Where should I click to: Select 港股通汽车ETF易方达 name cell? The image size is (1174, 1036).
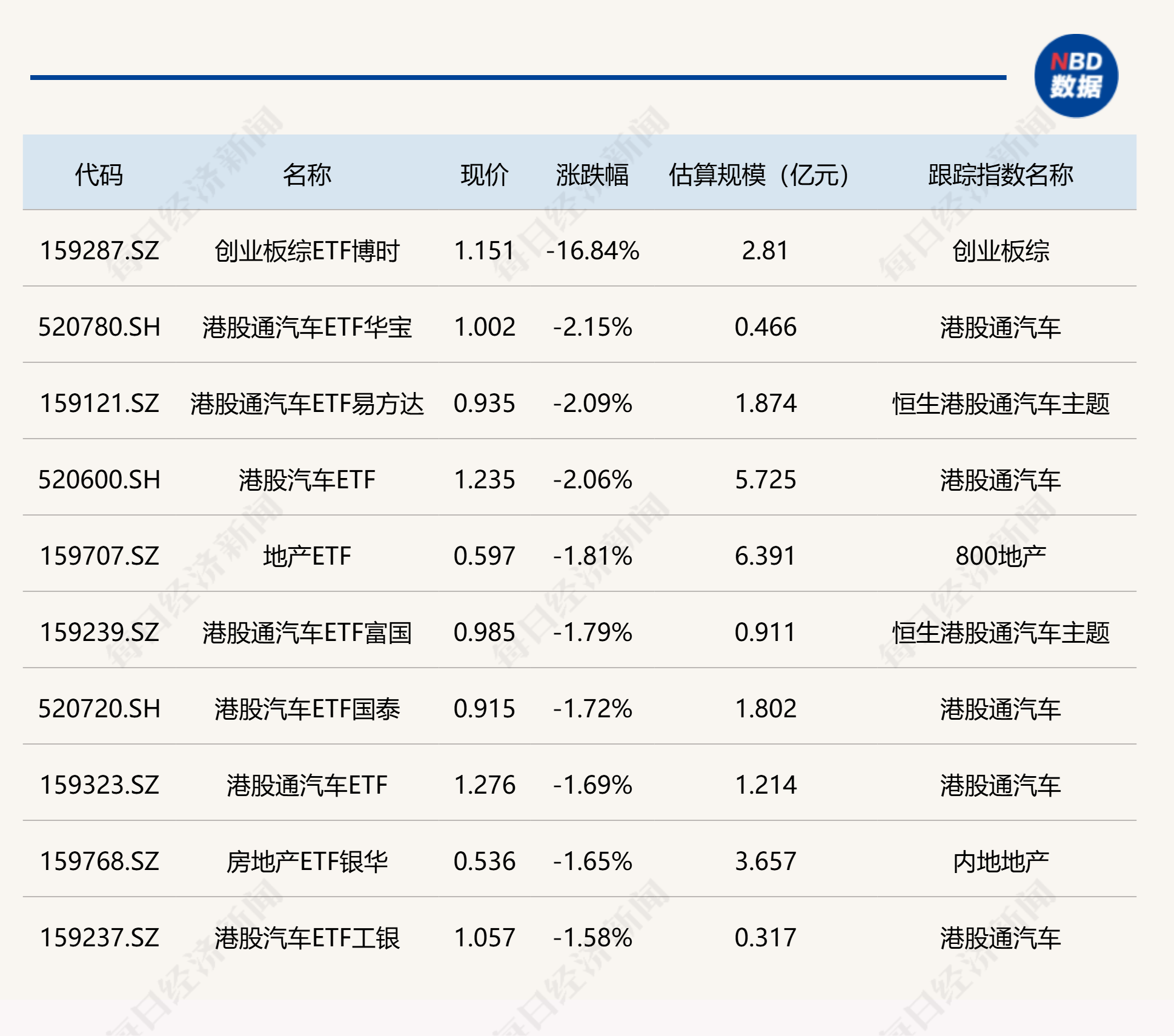click(x=307, y=403)
